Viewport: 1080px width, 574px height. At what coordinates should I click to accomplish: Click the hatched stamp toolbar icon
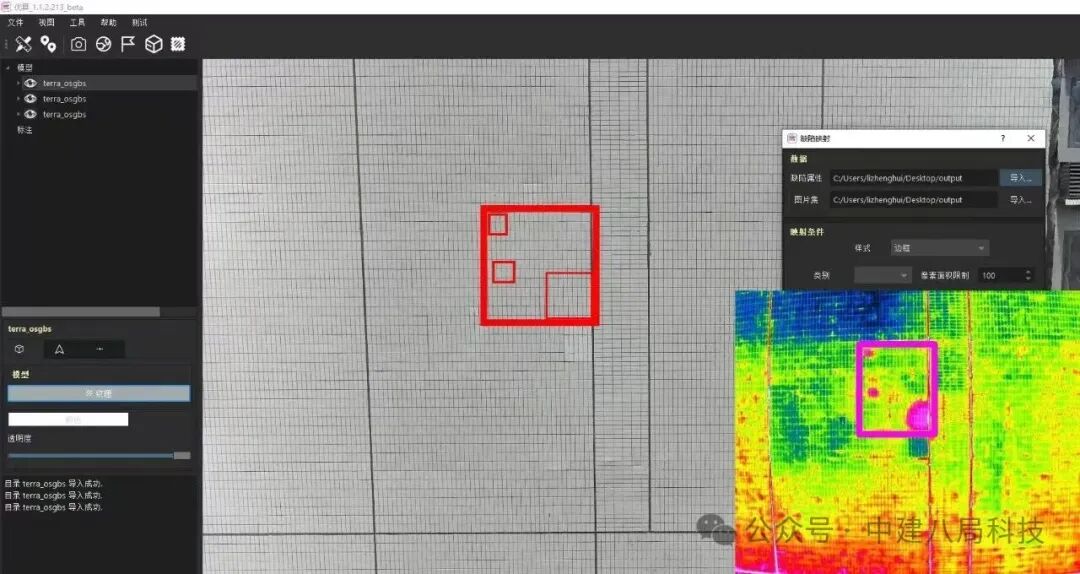(178, 44)
